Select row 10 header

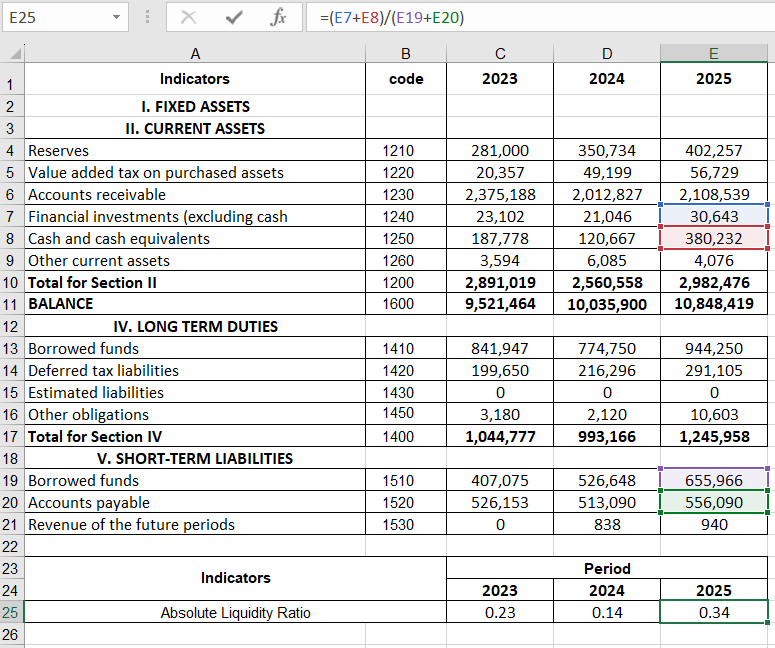(11, 282)
